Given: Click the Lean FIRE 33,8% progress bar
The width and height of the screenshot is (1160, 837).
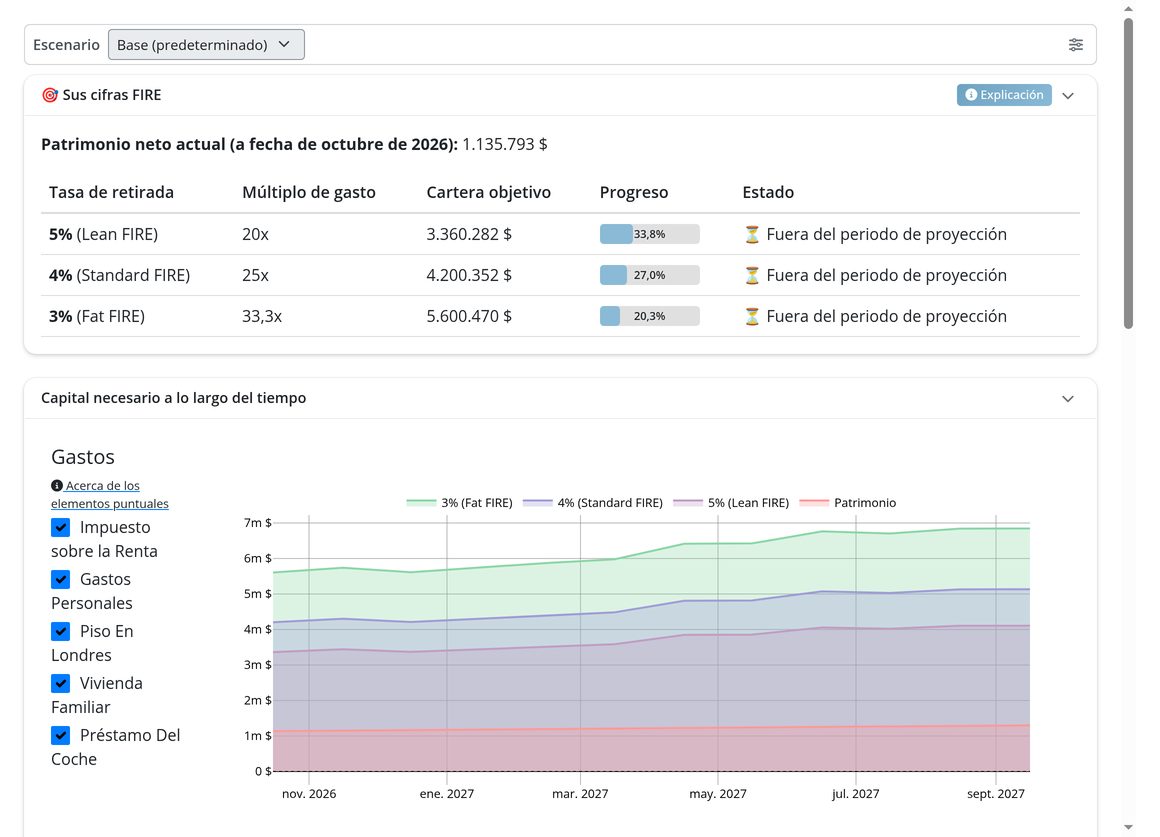Looking at the screenshot, I should point(650,234).
